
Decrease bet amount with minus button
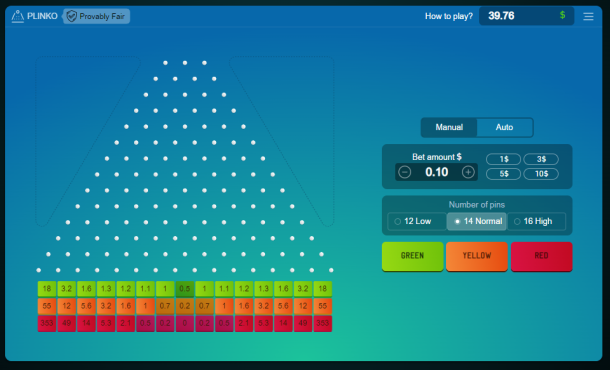click(405, 172)
